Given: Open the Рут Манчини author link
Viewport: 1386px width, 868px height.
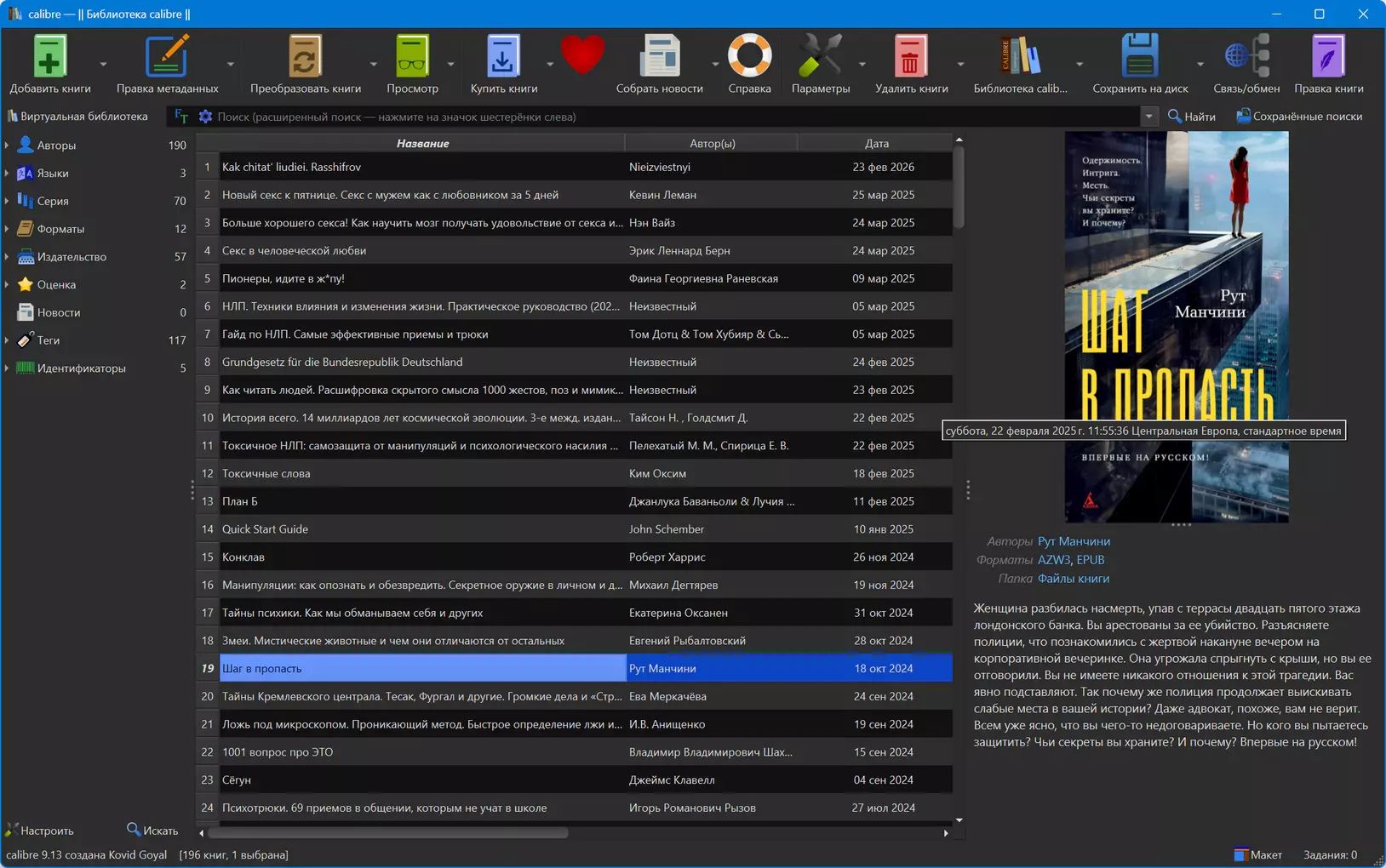Looking at the screenshot, I should 1074,541.
